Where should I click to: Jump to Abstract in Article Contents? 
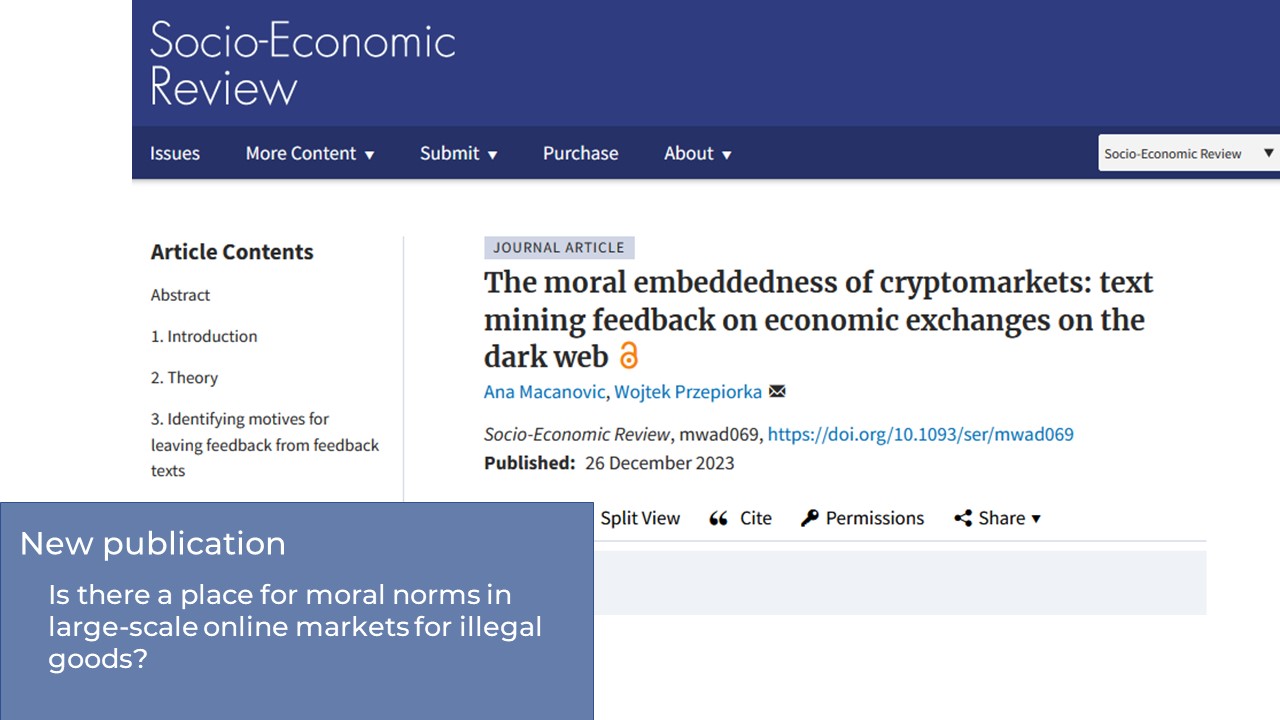[180, 295]
